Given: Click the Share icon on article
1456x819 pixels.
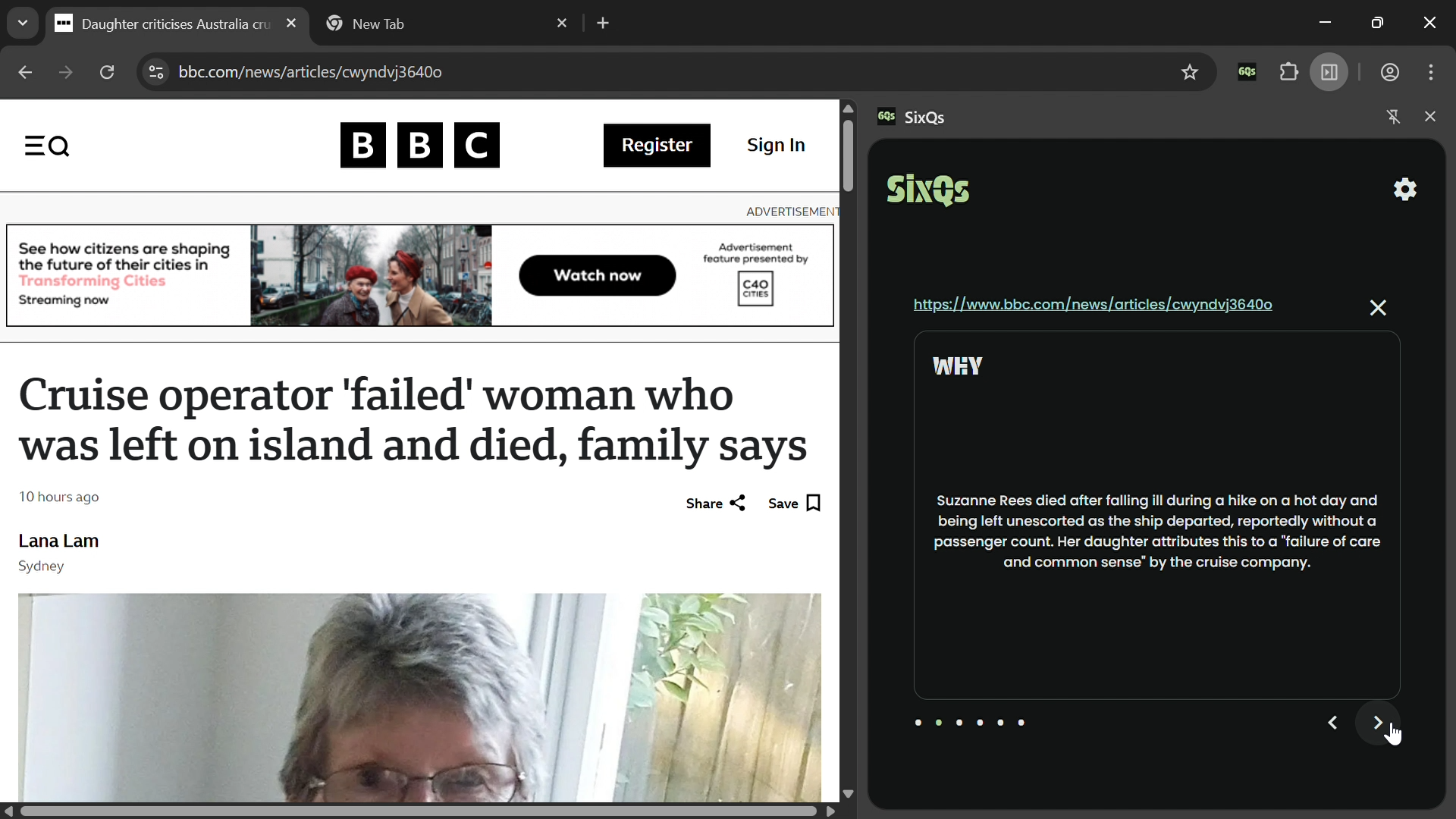Looking at the screenshot, I should click(737, 504).
